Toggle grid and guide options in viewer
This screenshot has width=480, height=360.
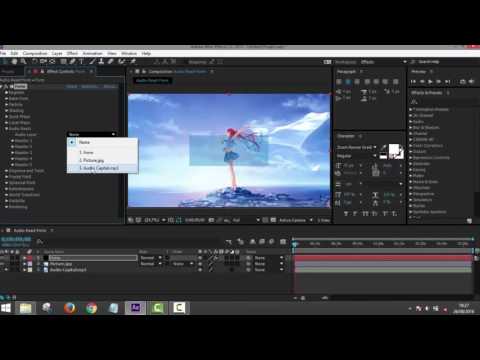tap(171, 220)
